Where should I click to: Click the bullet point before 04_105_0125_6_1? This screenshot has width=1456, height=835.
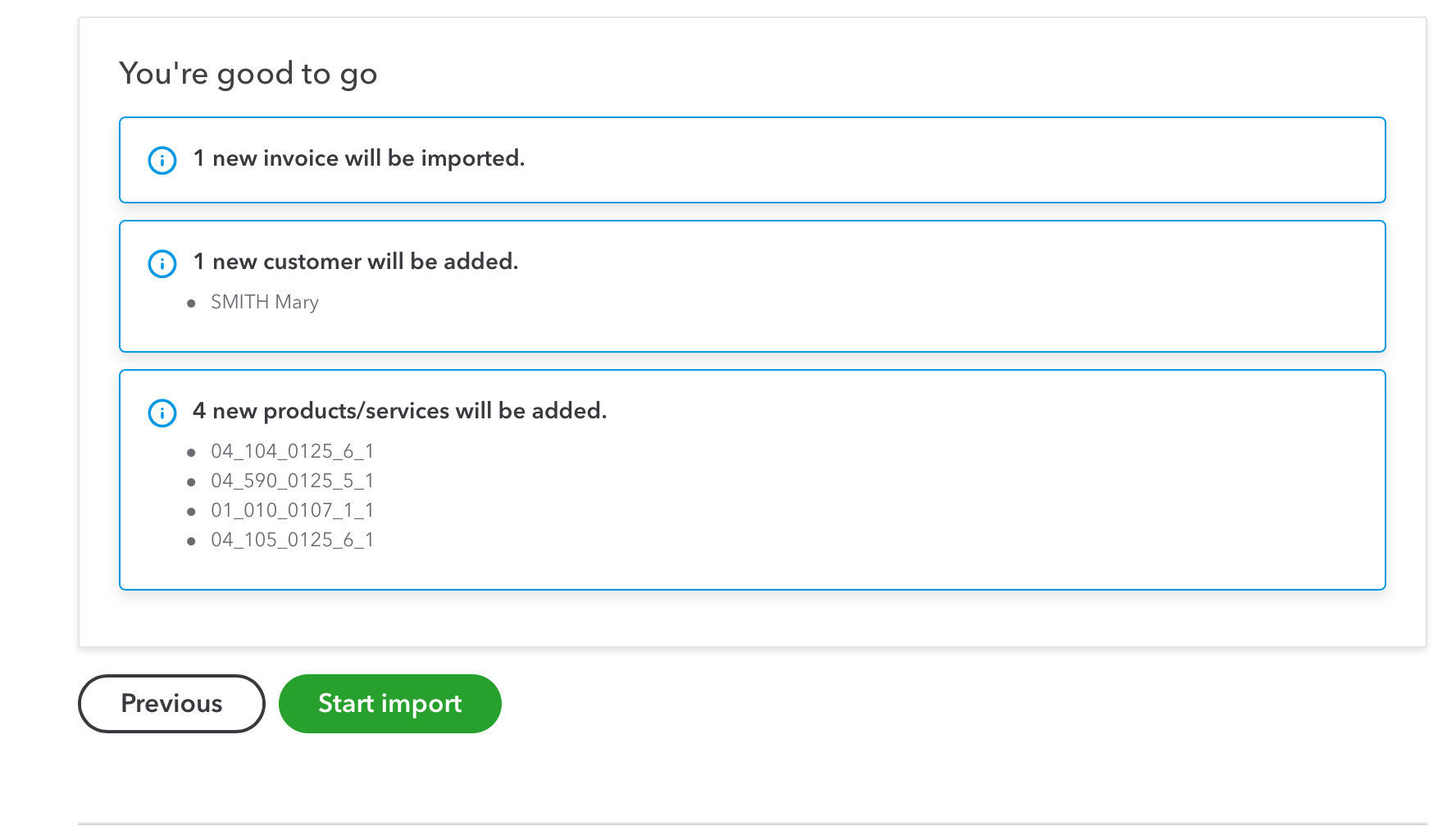click(x=191, y=541)
